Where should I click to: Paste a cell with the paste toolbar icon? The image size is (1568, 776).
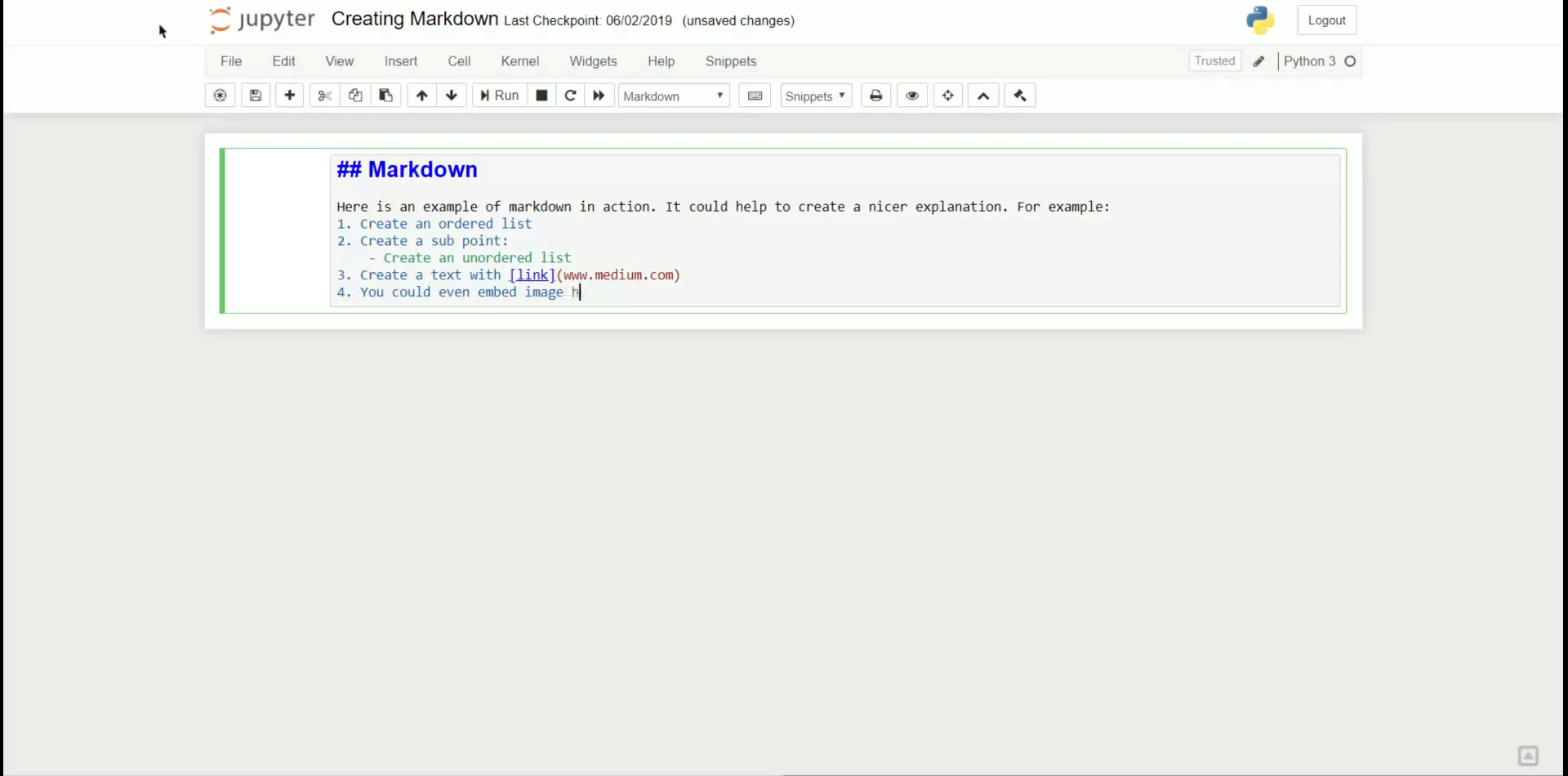click(x=385, y=95)
